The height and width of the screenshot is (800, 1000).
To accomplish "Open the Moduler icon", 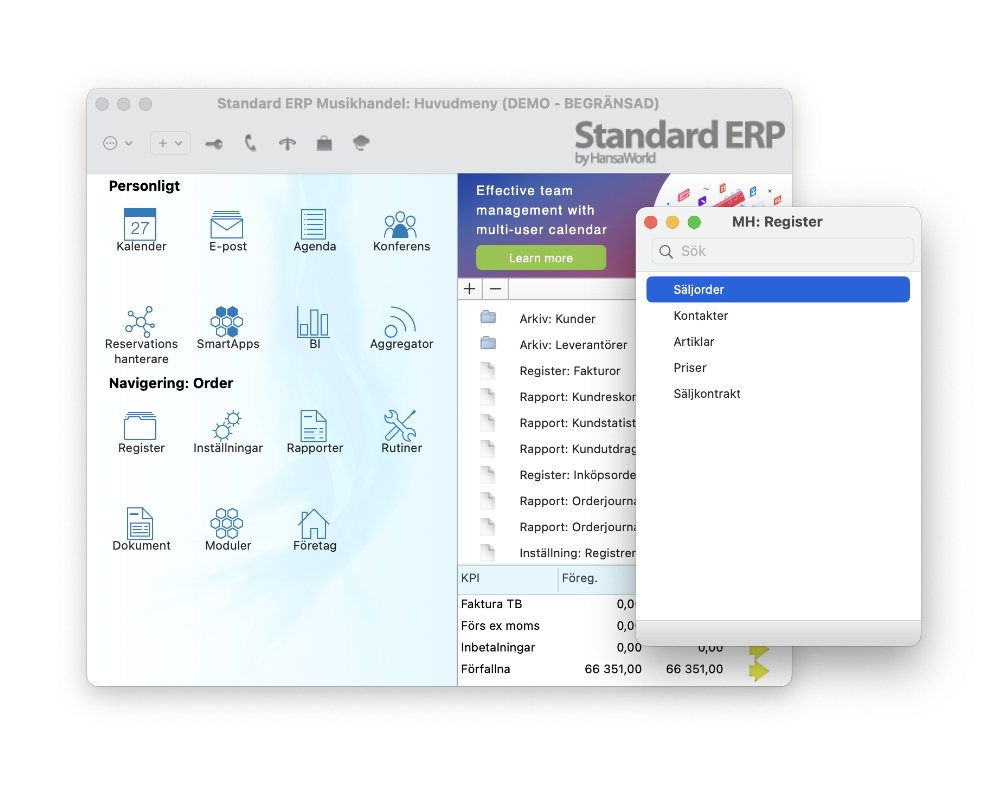I will point(227,523).
